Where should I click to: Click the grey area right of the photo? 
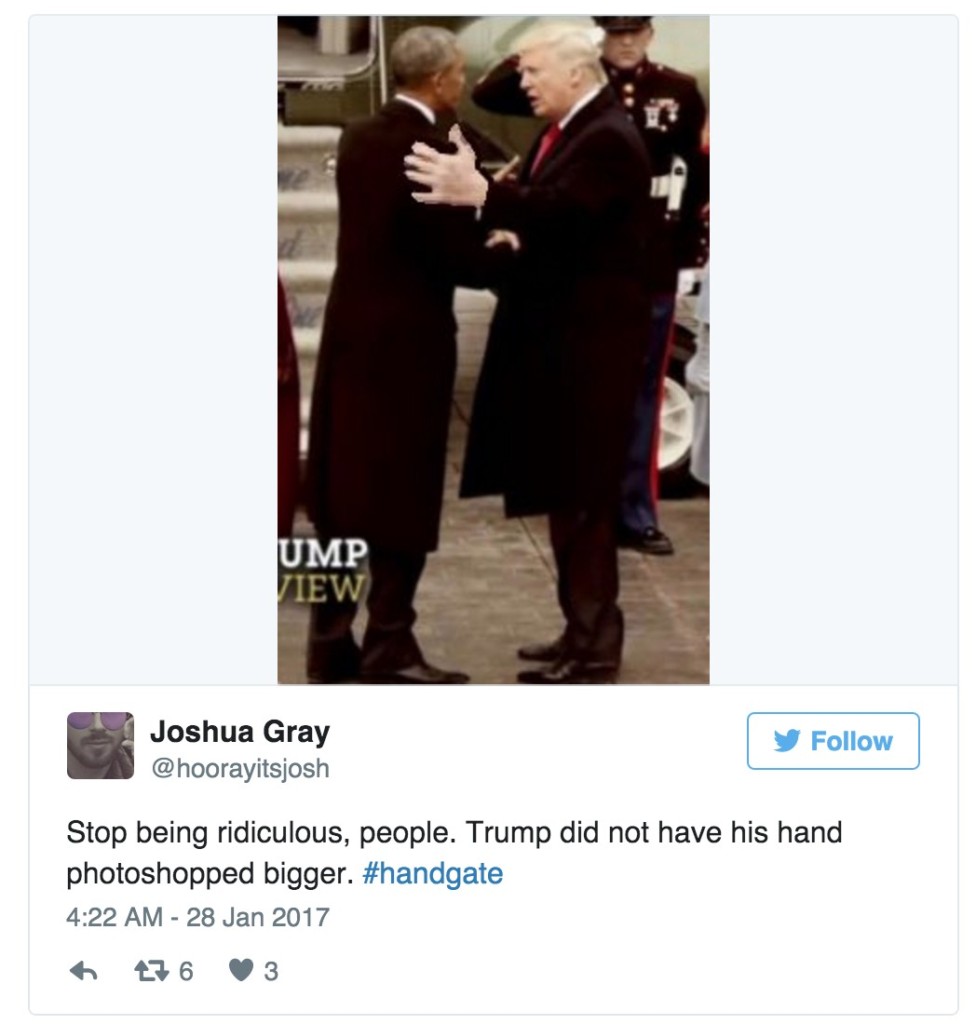[x=834, y=350]
